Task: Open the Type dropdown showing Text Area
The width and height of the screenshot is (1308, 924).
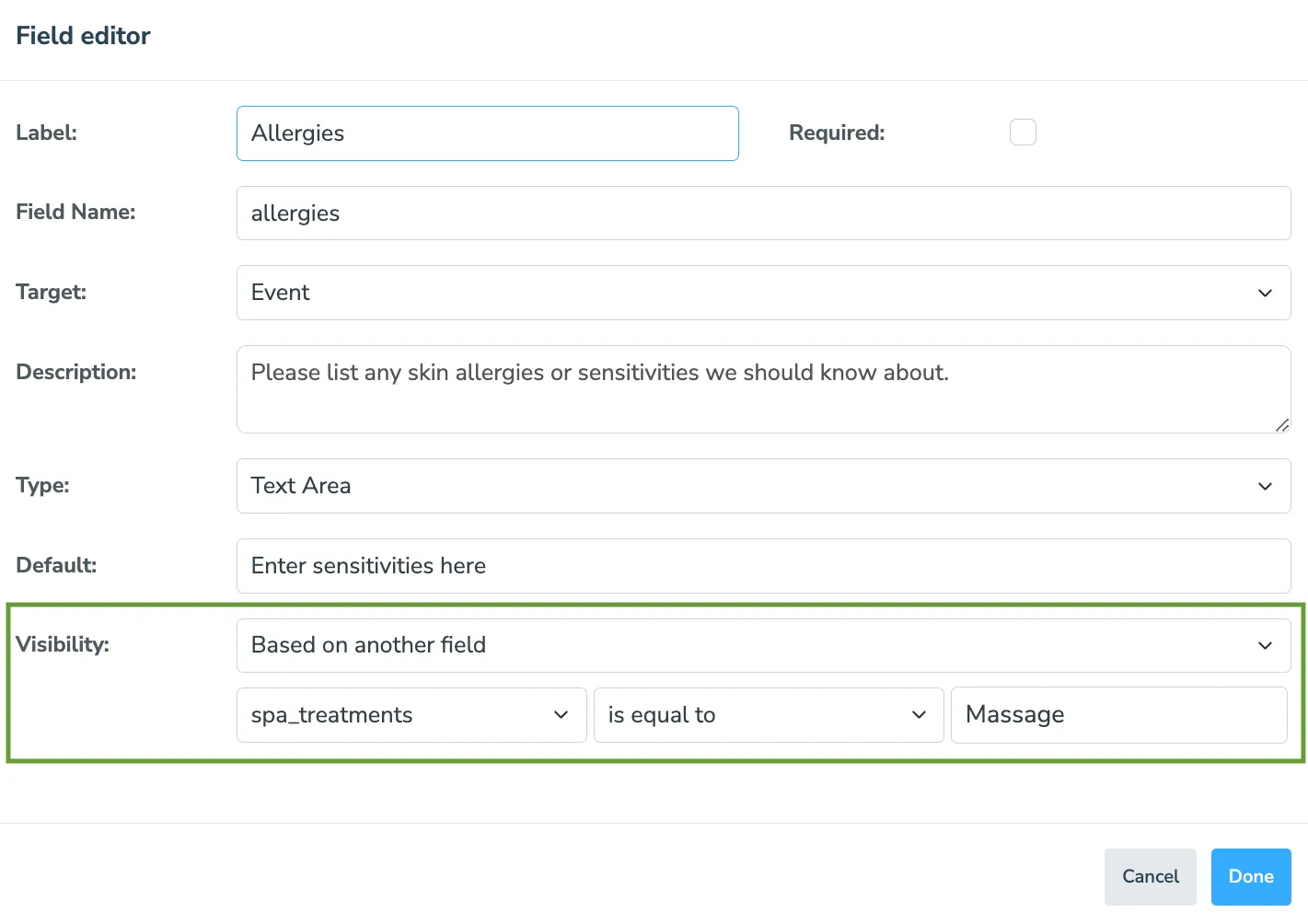Action: [763, 486]
